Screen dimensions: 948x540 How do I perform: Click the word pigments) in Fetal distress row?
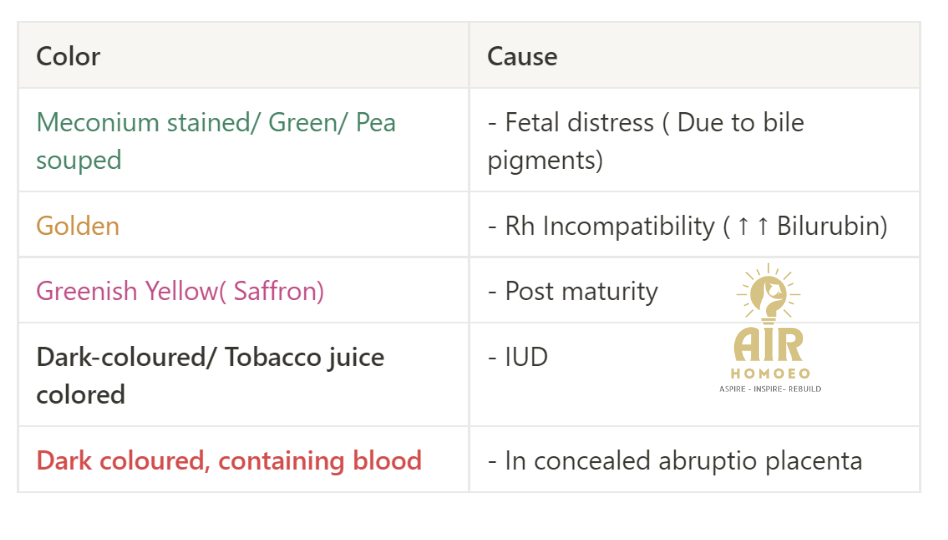(545, 160)
